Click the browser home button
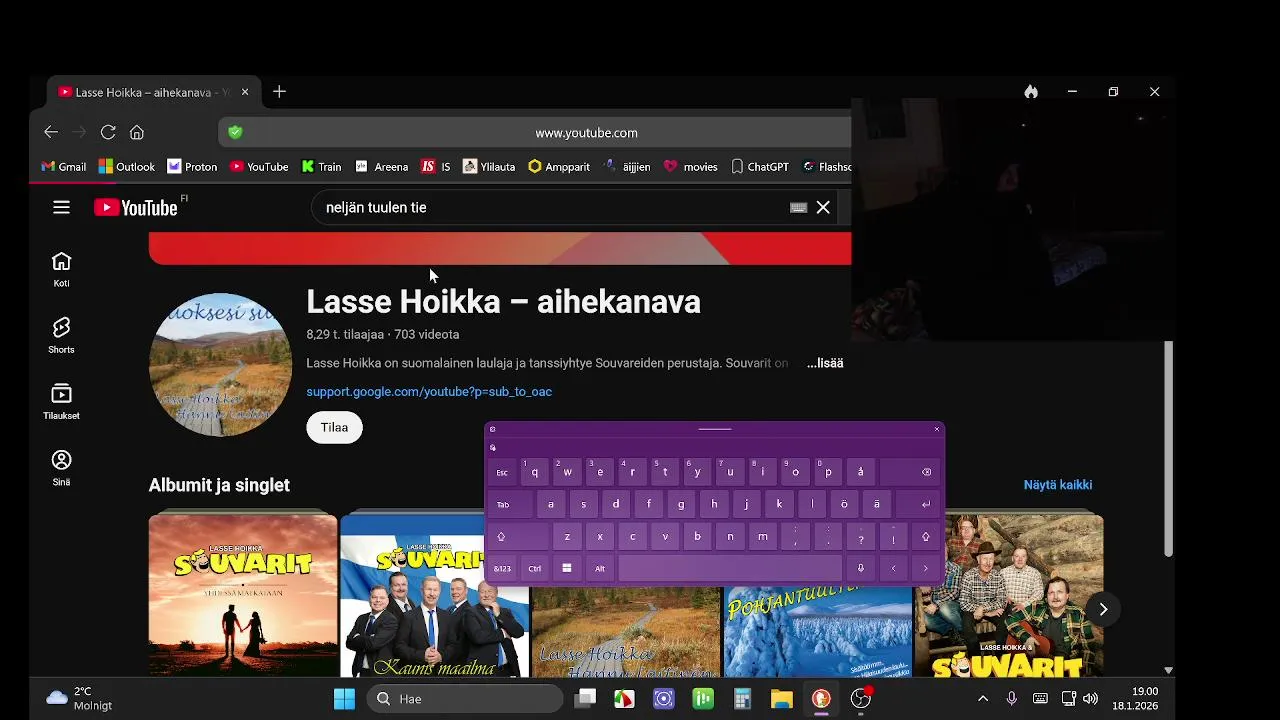The image size is (1280, 720). (137, 132)
